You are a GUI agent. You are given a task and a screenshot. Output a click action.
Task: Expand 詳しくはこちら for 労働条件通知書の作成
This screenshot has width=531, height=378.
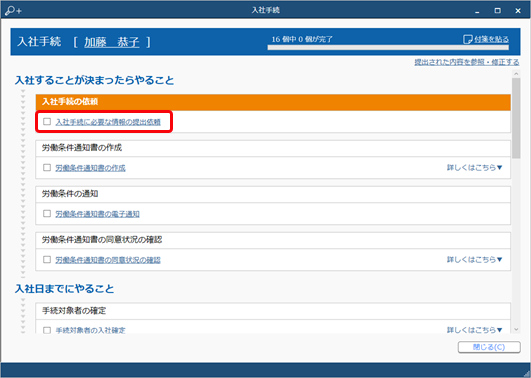(474, 168)
